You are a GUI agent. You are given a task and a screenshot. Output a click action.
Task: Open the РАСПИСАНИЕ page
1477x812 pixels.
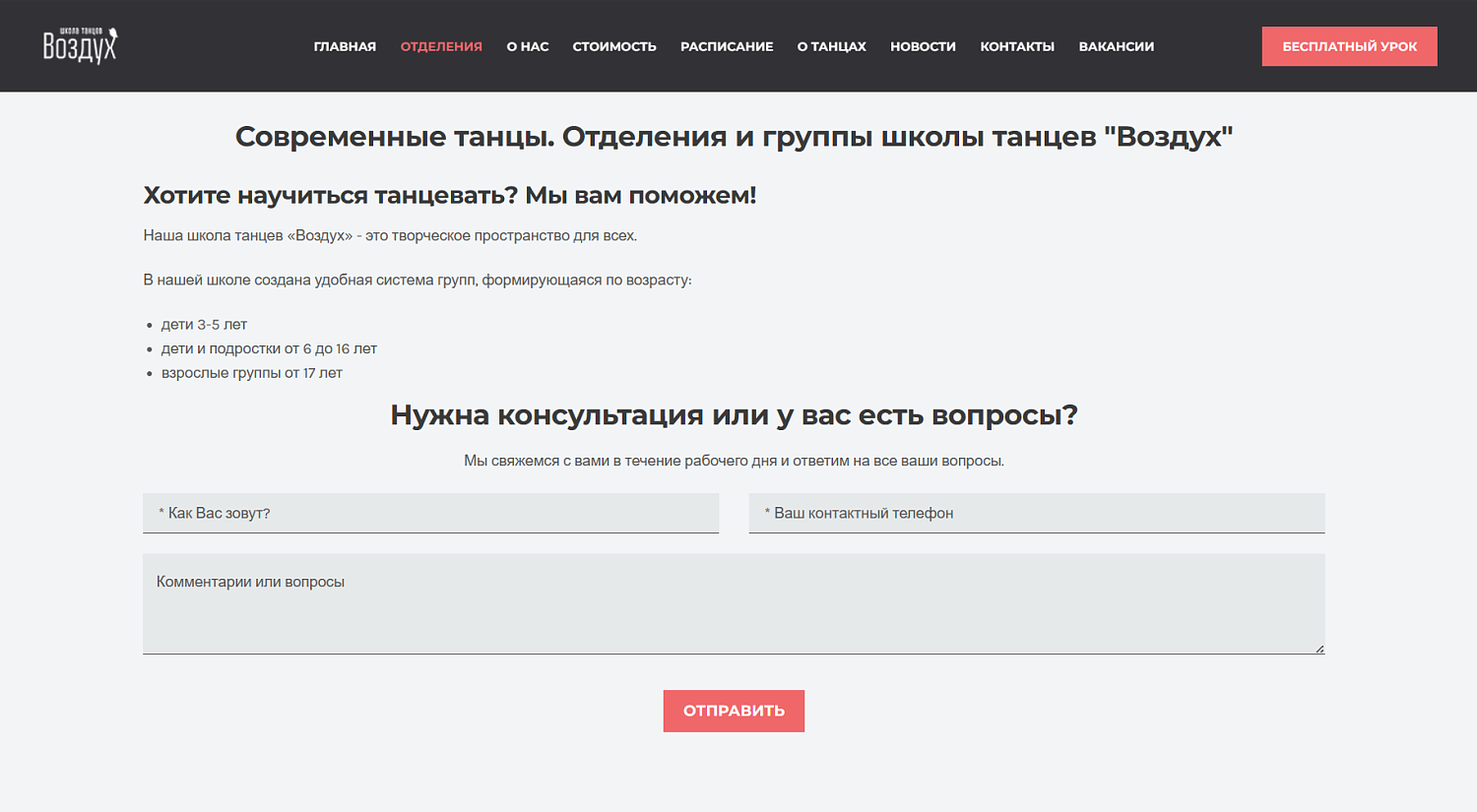(x=727, y=46)
